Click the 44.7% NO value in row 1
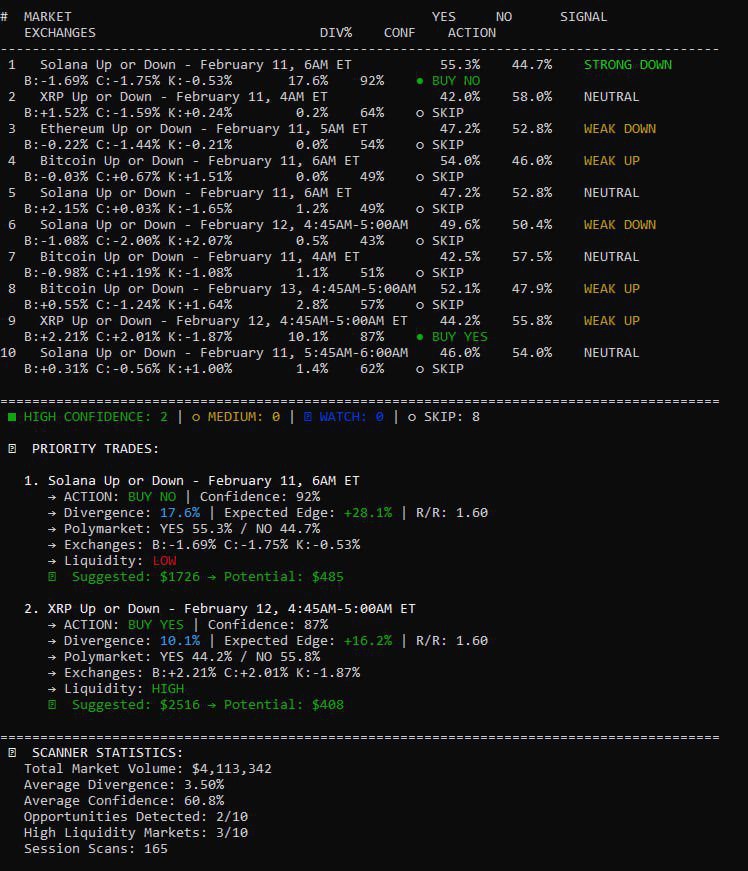This screenshot has width=748, height=871. pos(532,65)
